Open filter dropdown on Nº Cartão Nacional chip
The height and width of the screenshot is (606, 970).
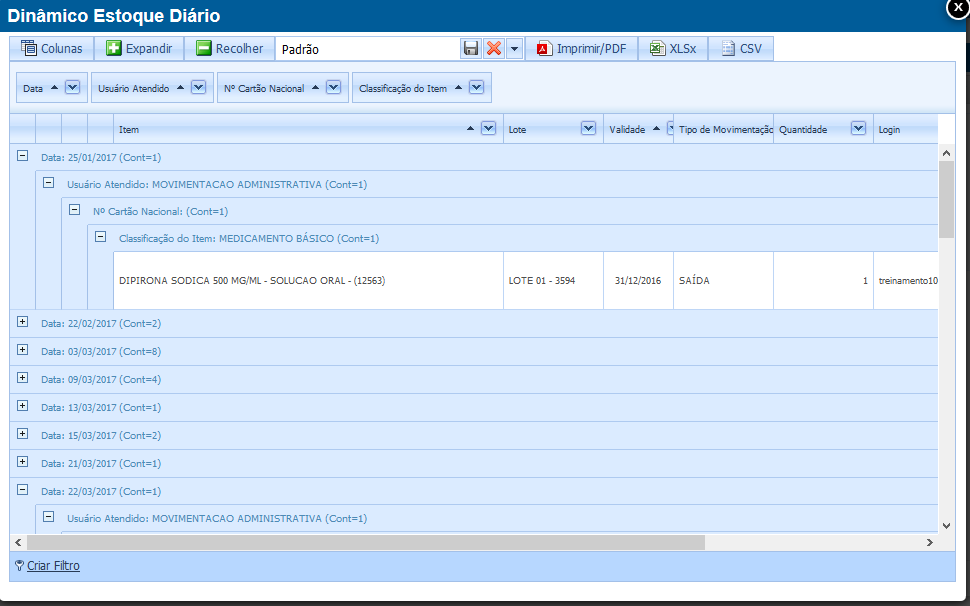(333, 87)
